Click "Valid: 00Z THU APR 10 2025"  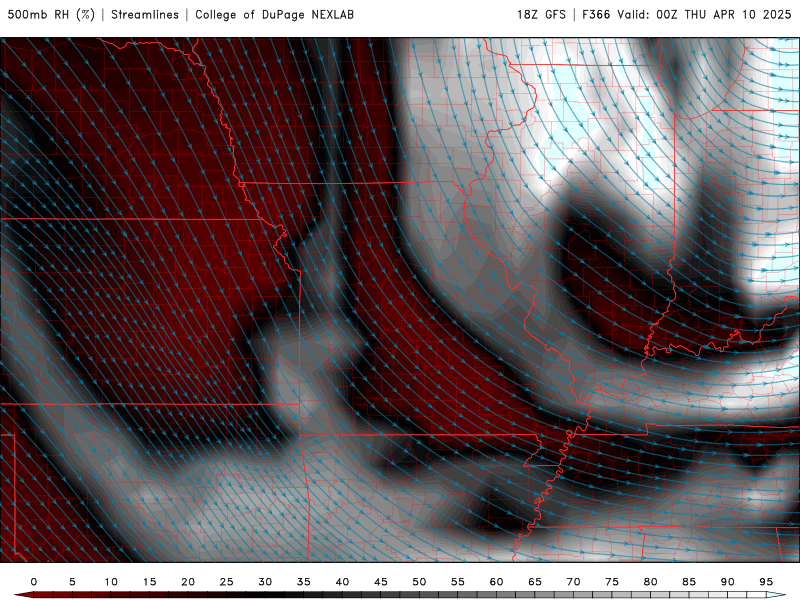704,14
